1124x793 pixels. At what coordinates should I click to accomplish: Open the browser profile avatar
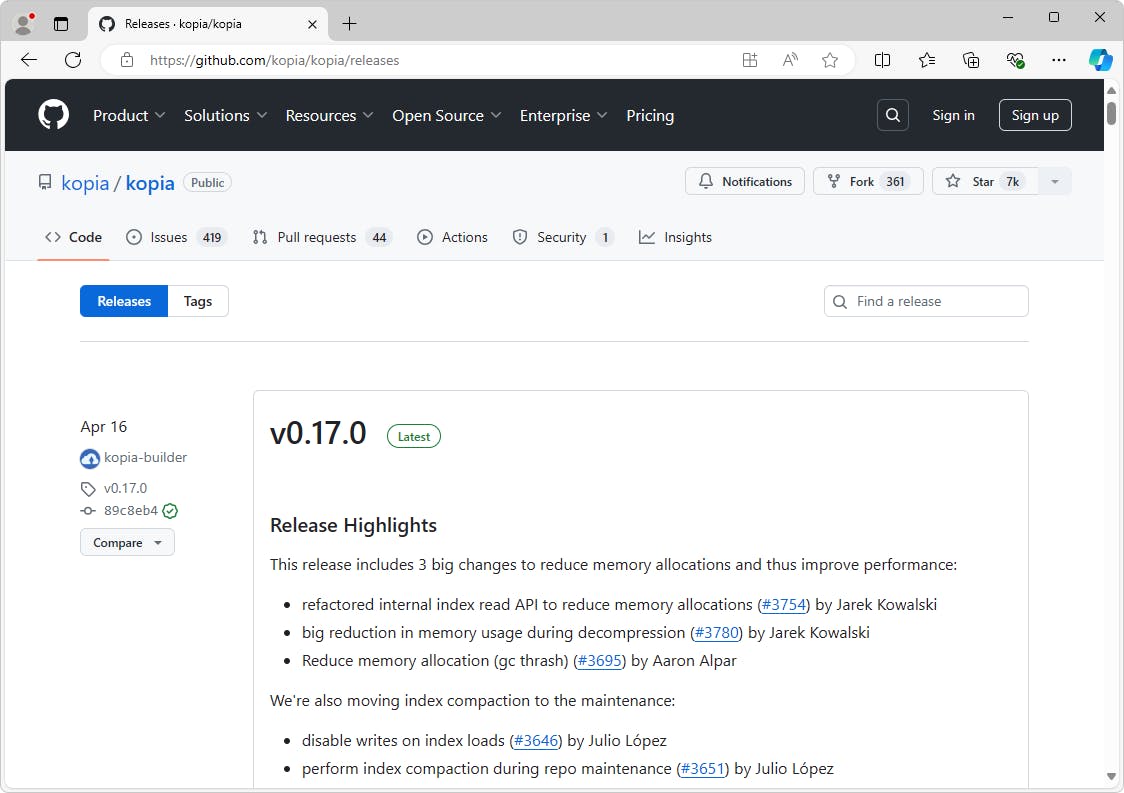pos(24,23)
